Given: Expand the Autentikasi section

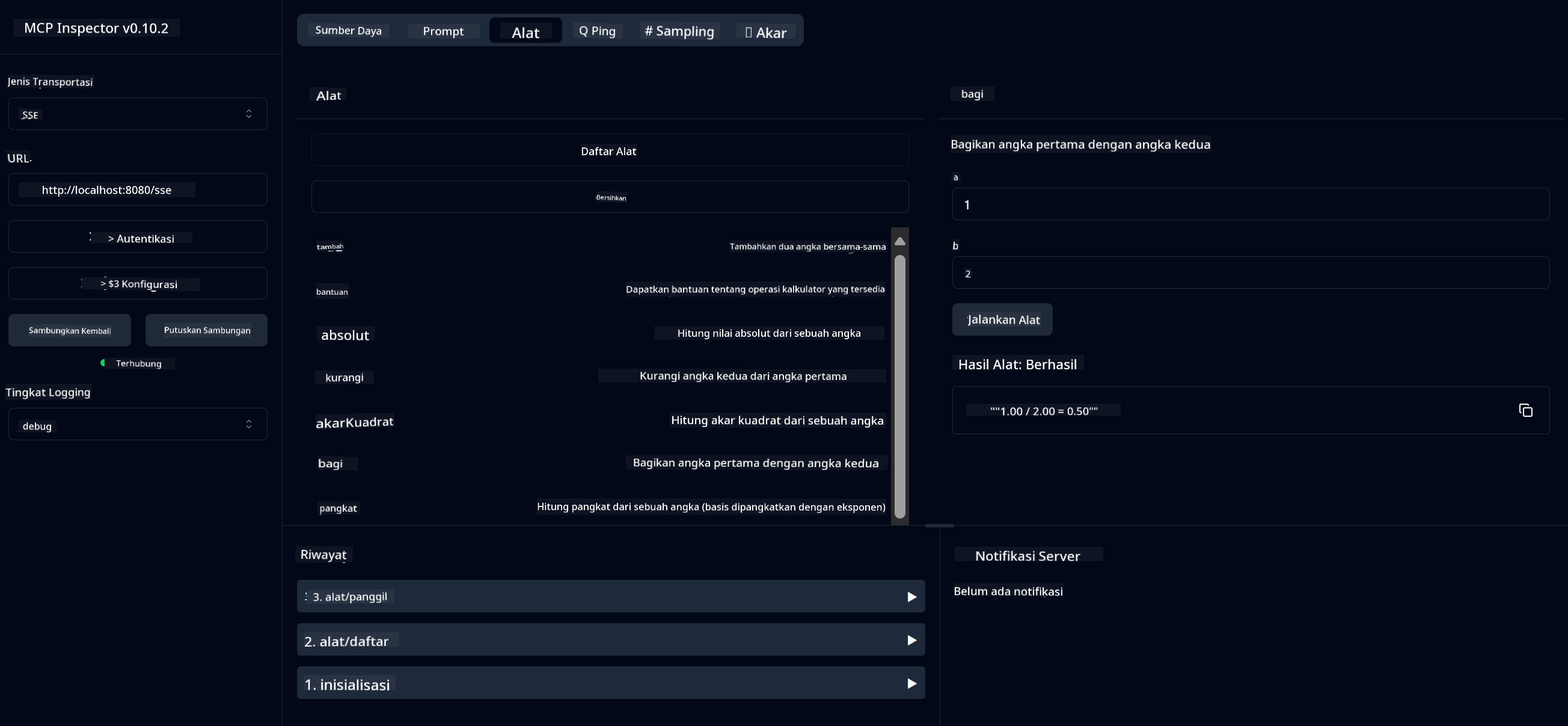Looking at the screenshot, I should 138,238.
